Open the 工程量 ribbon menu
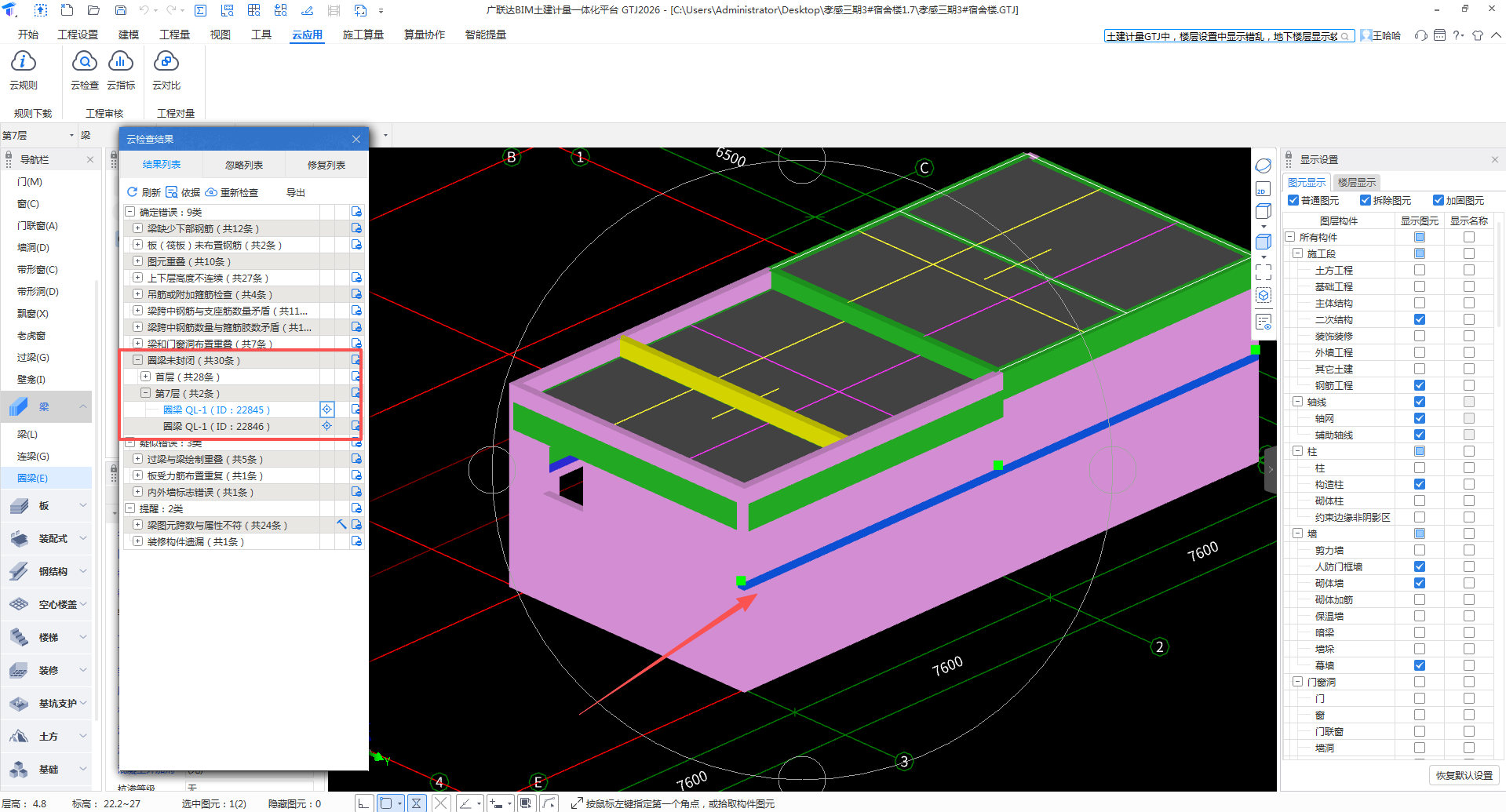The width and height of the screenshot is (1506, 812). click(x=174, y=35)
